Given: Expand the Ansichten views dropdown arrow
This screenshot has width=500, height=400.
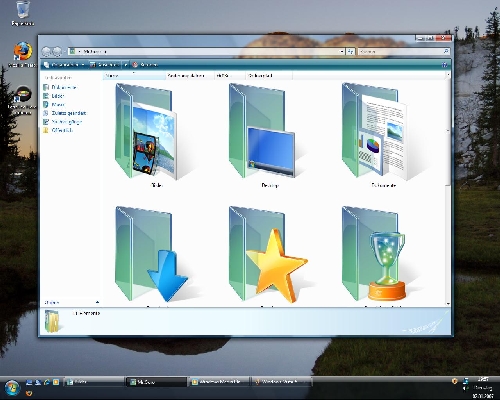Looking at the screenshot, I should (126, 65).
